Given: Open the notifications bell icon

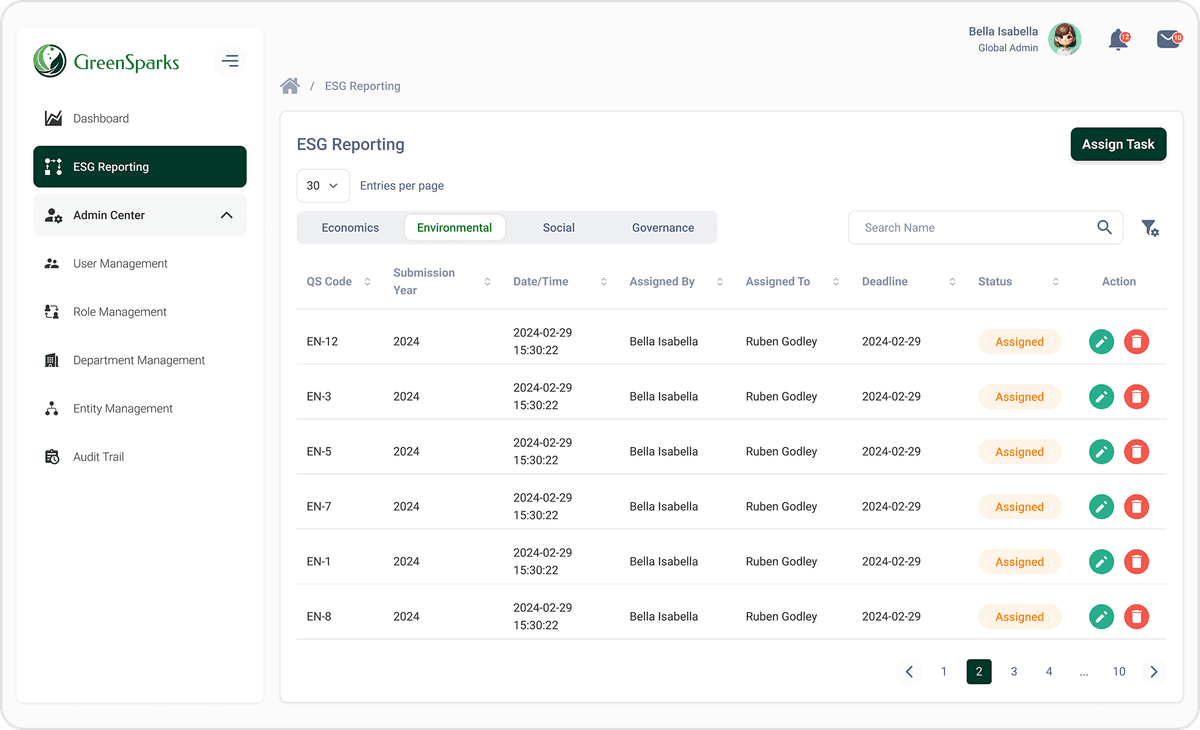Looking at the screenshot, I should 1118,38.
